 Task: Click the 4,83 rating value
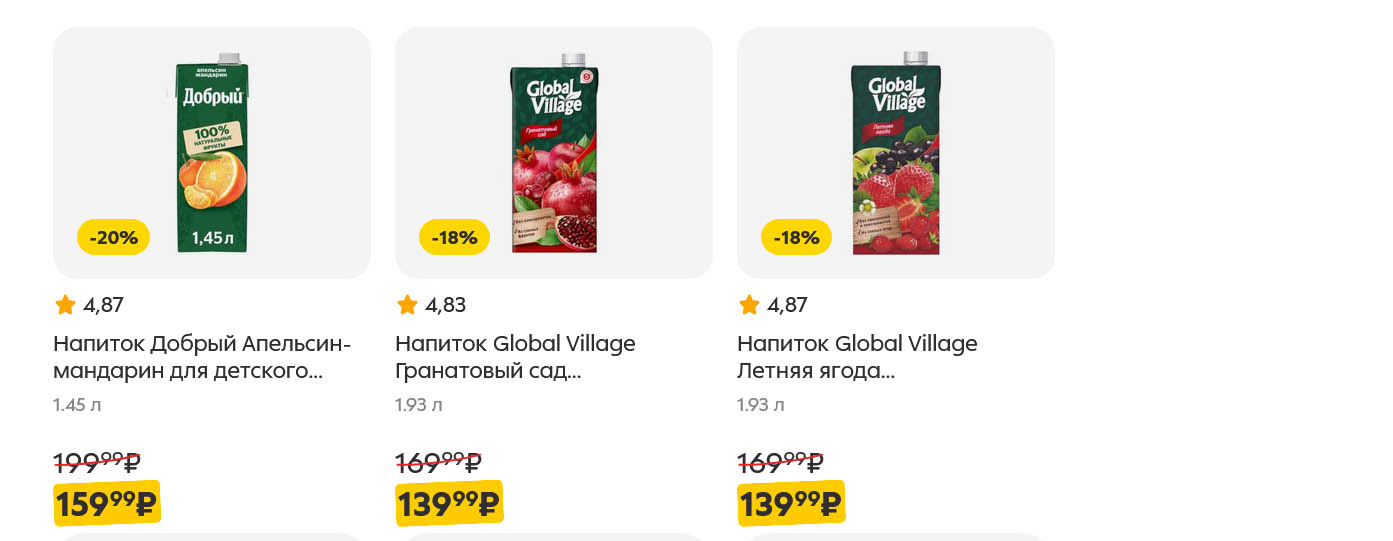click(446, 305)
